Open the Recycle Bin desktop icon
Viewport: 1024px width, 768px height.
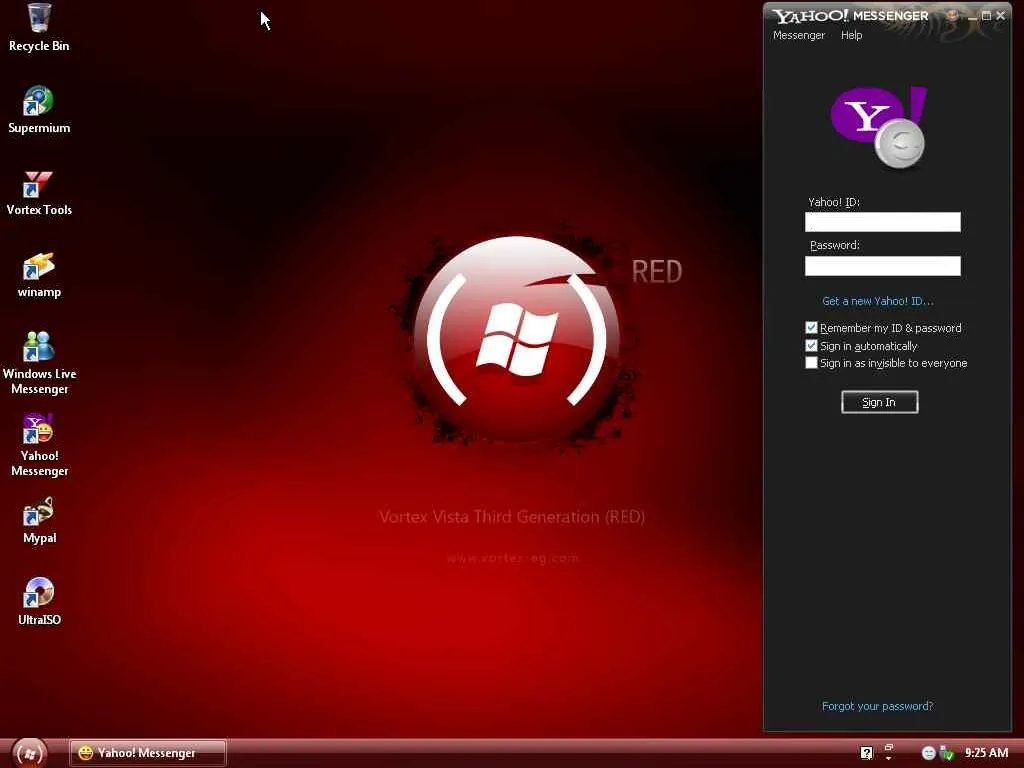(x=39, y=27)
